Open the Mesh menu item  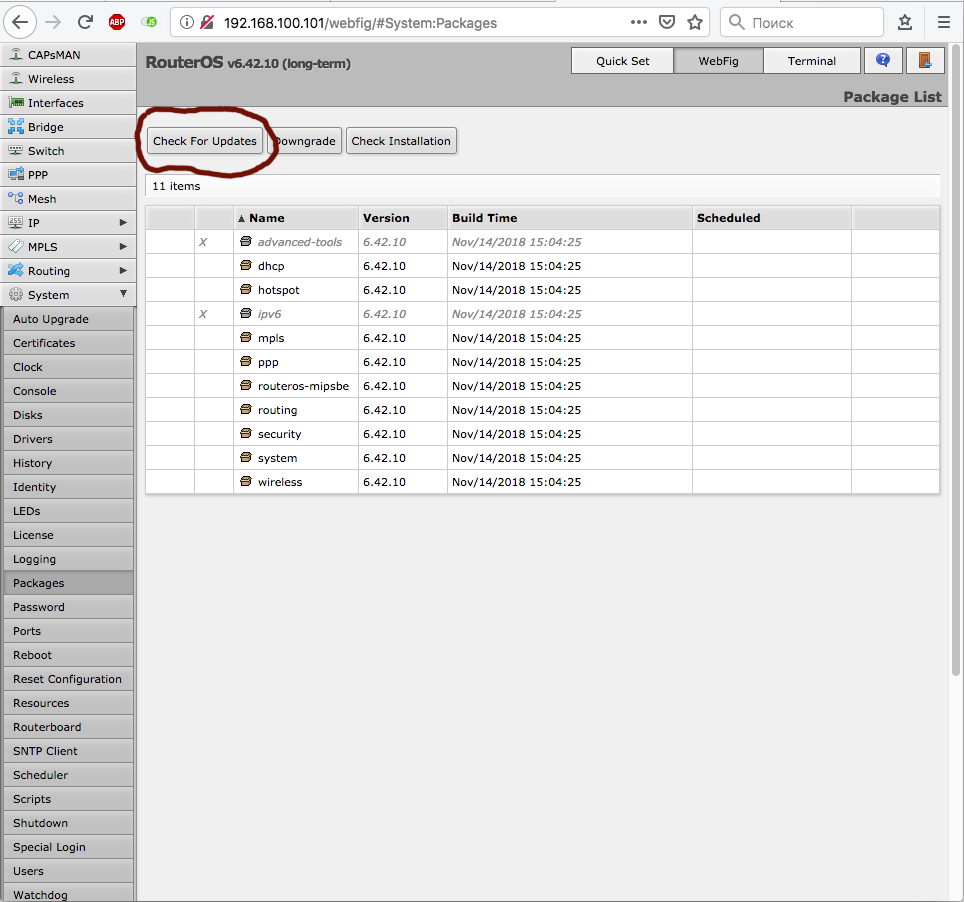(x=68, y=199)
